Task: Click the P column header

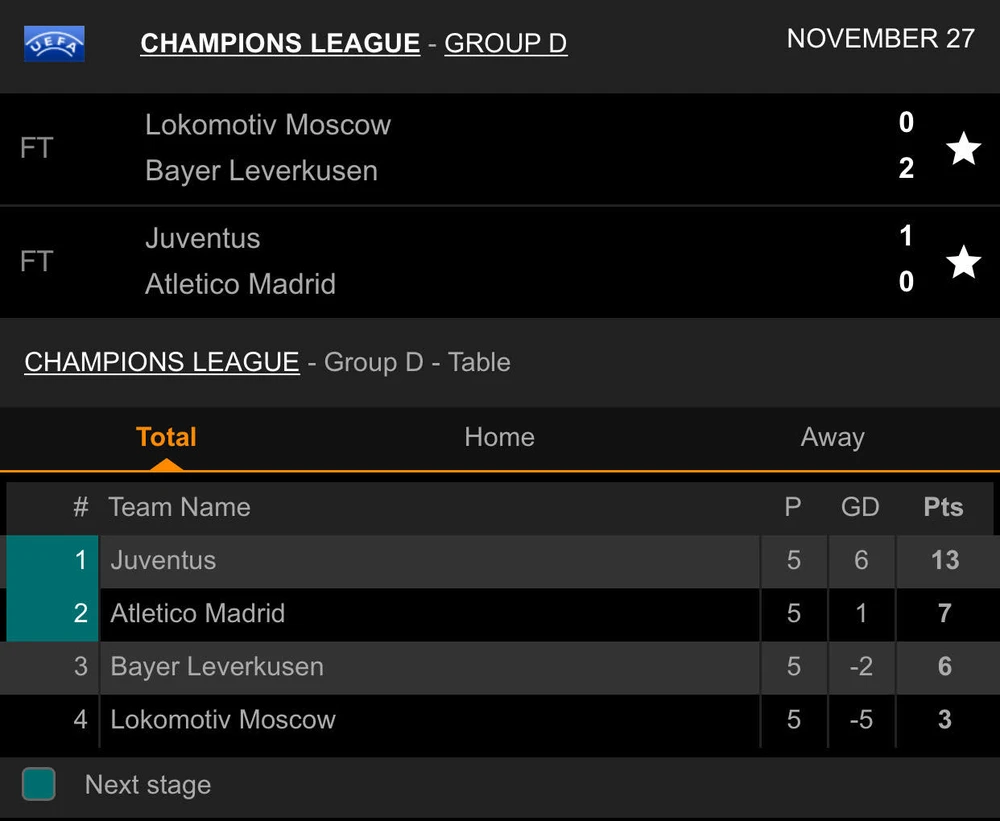Action: click(793, 507)
